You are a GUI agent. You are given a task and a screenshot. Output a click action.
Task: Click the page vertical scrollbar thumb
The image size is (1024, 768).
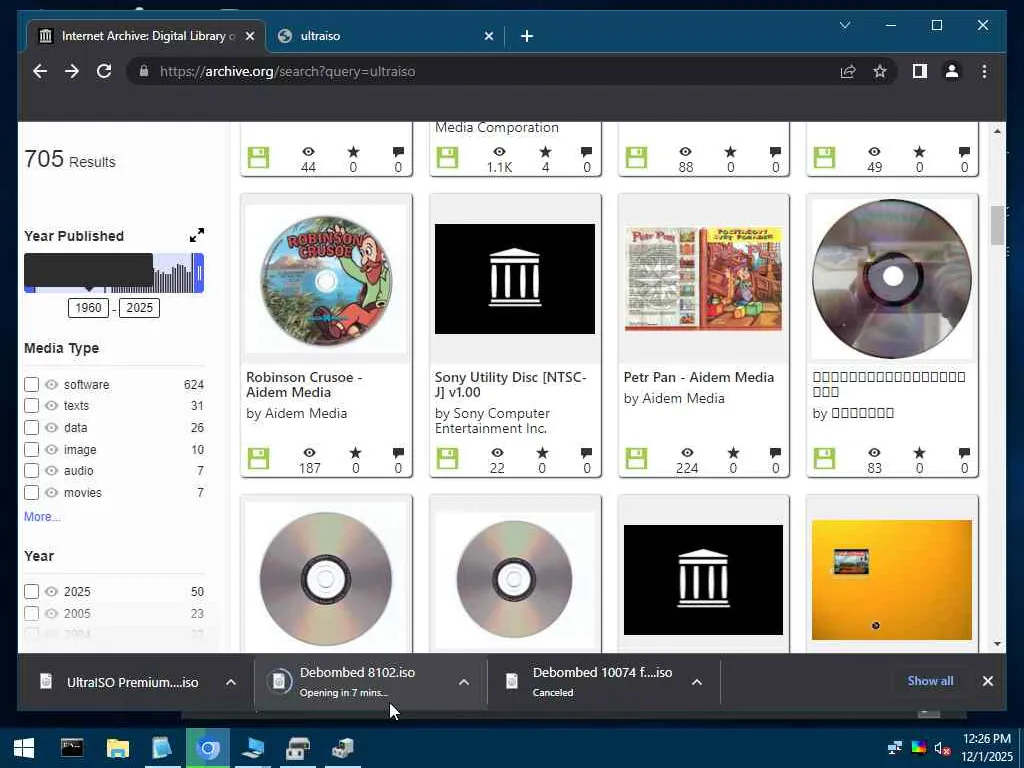click(x=997, y=225)
